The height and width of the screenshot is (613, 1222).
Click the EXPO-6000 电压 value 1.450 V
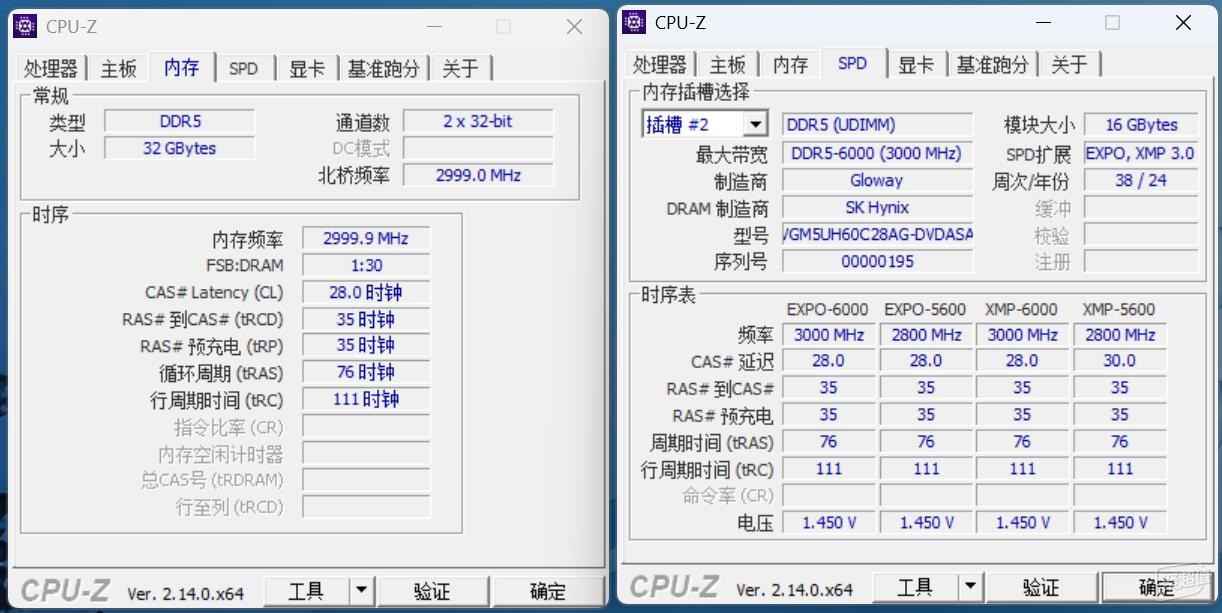(828, 521)
